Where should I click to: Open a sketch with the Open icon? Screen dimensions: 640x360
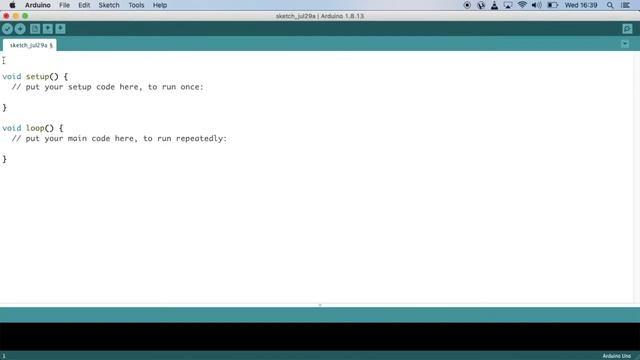[48, 29]
